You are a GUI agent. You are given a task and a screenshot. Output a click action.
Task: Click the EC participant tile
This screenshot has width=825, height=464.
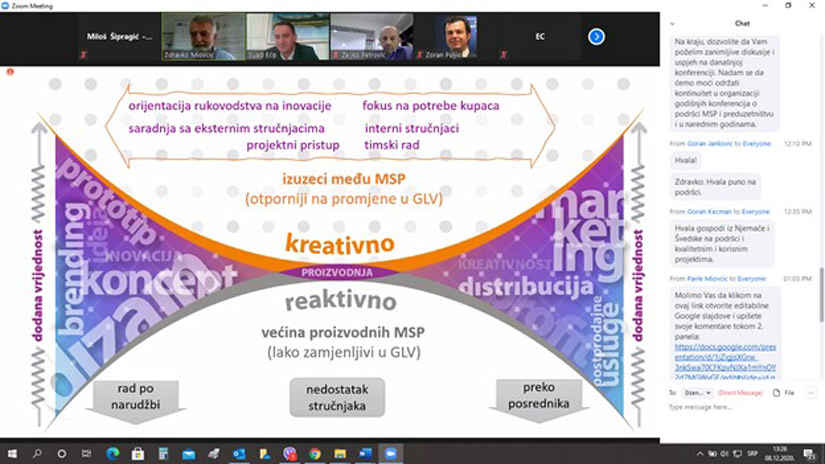[x=540, y=37]
